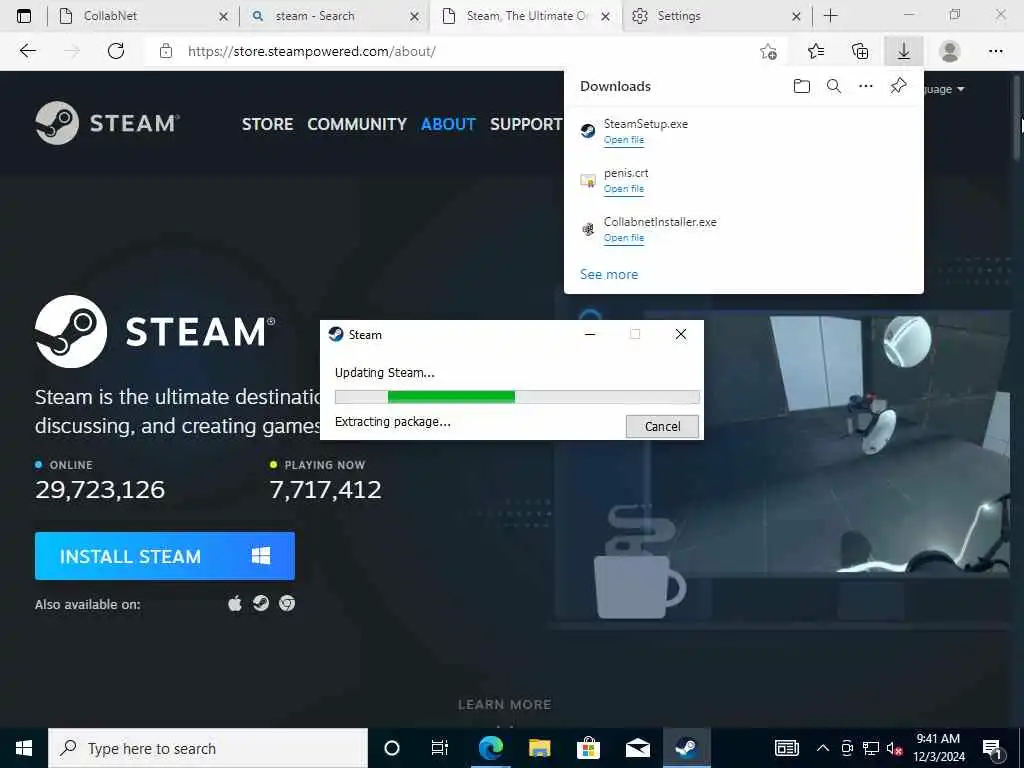1024x768 pixels.
Task: Close the Settings tab
Action: pos(796,16)
